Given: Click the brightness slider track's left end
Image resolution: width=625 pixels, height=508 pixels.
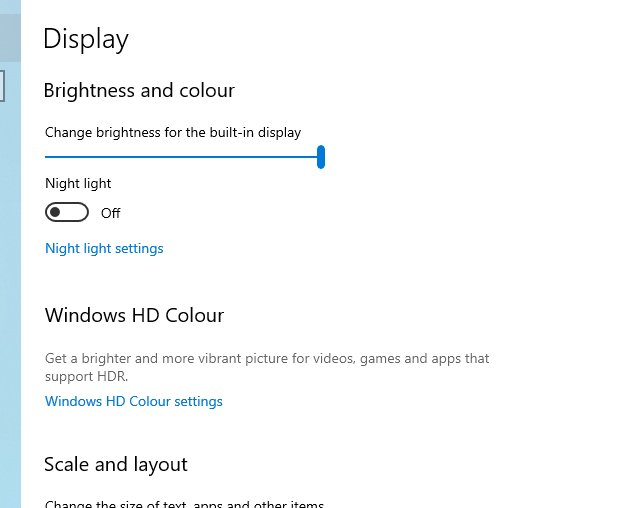Looking at the screenshot, I should [48, 157].
